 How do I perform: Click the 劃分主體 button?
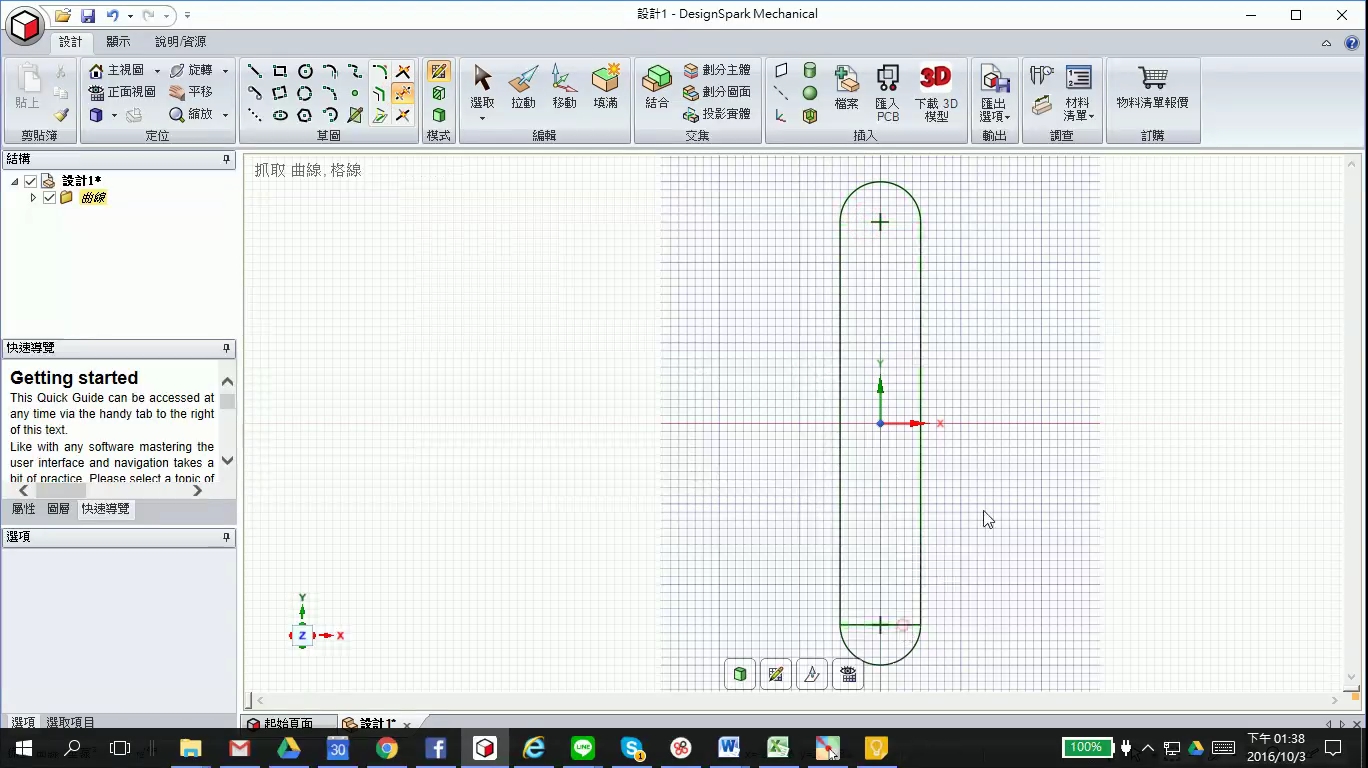[717, 71]
